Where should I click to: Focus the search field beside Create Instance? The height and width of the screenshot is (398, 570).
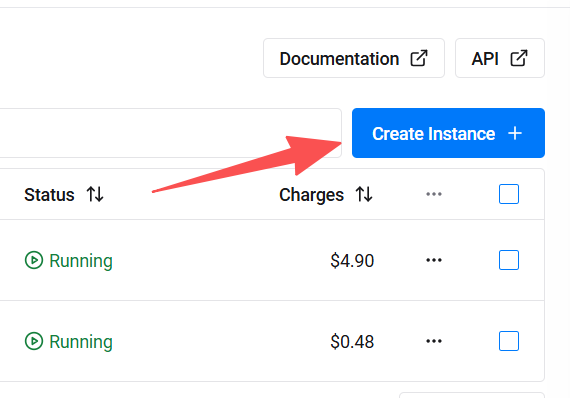(x=170, y=133)
